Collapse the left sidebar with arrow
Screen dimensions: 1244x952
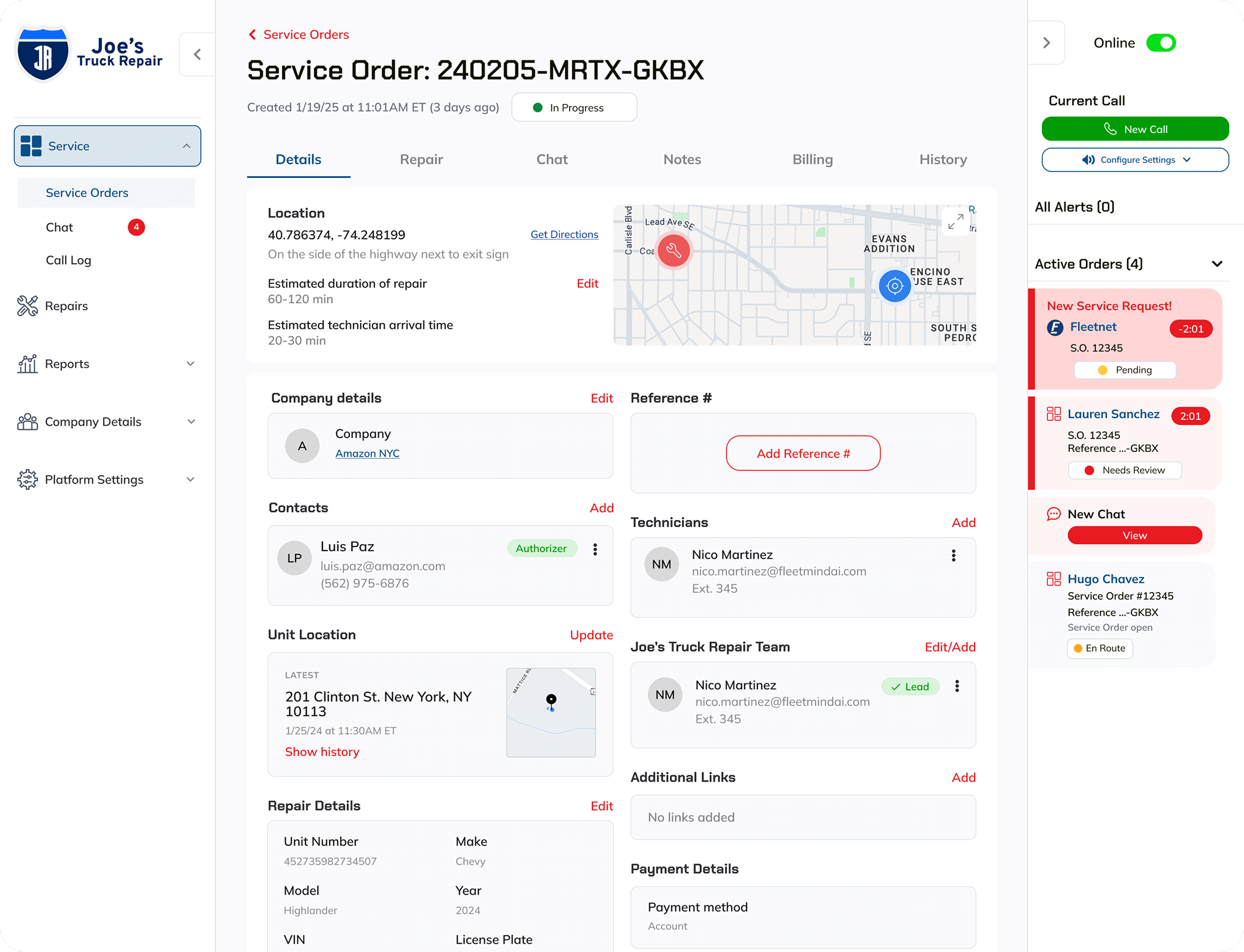coord(197,54)
